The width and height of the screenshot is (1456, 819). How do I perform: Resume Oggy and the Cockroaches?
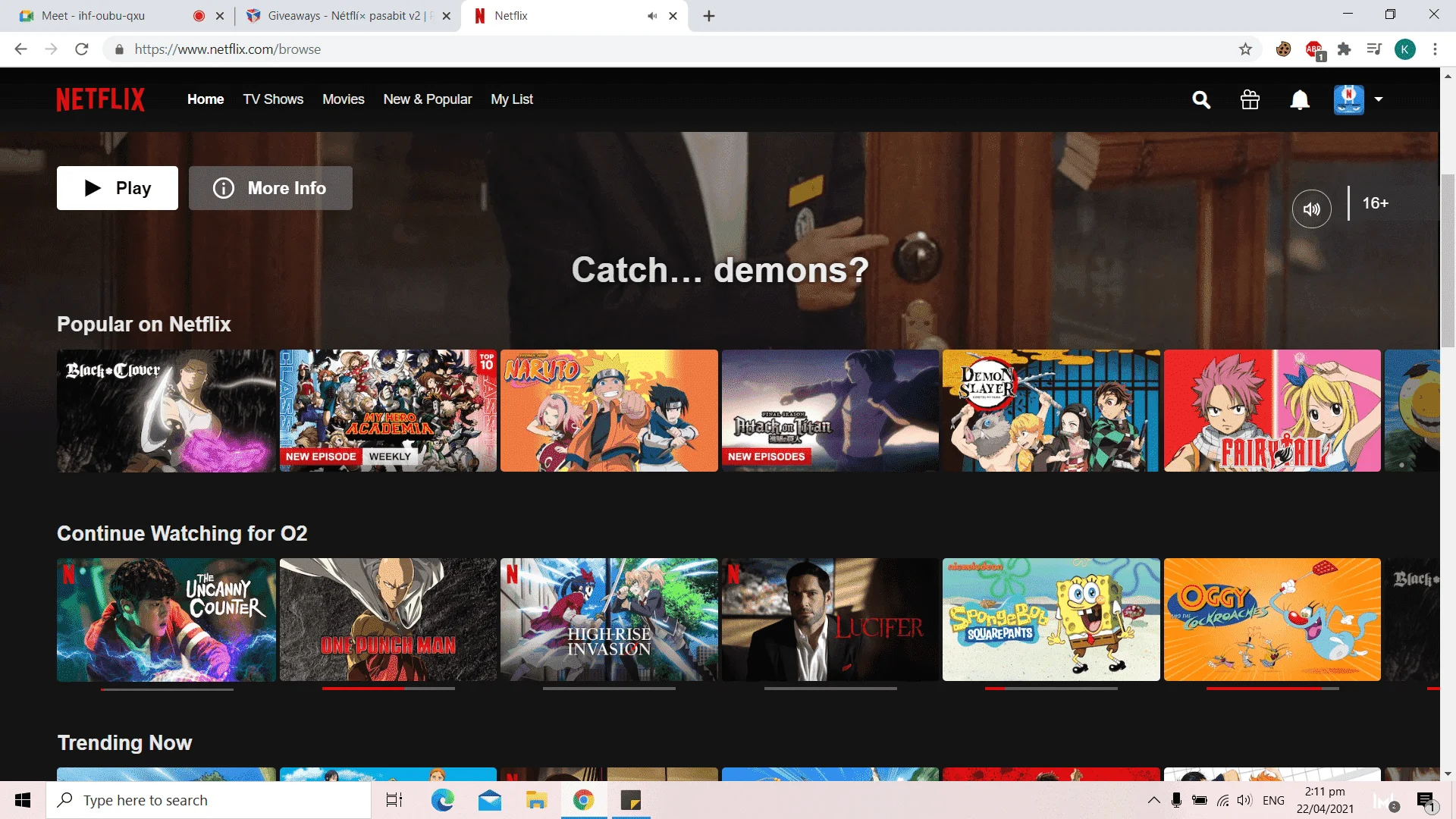[1272, 620]
